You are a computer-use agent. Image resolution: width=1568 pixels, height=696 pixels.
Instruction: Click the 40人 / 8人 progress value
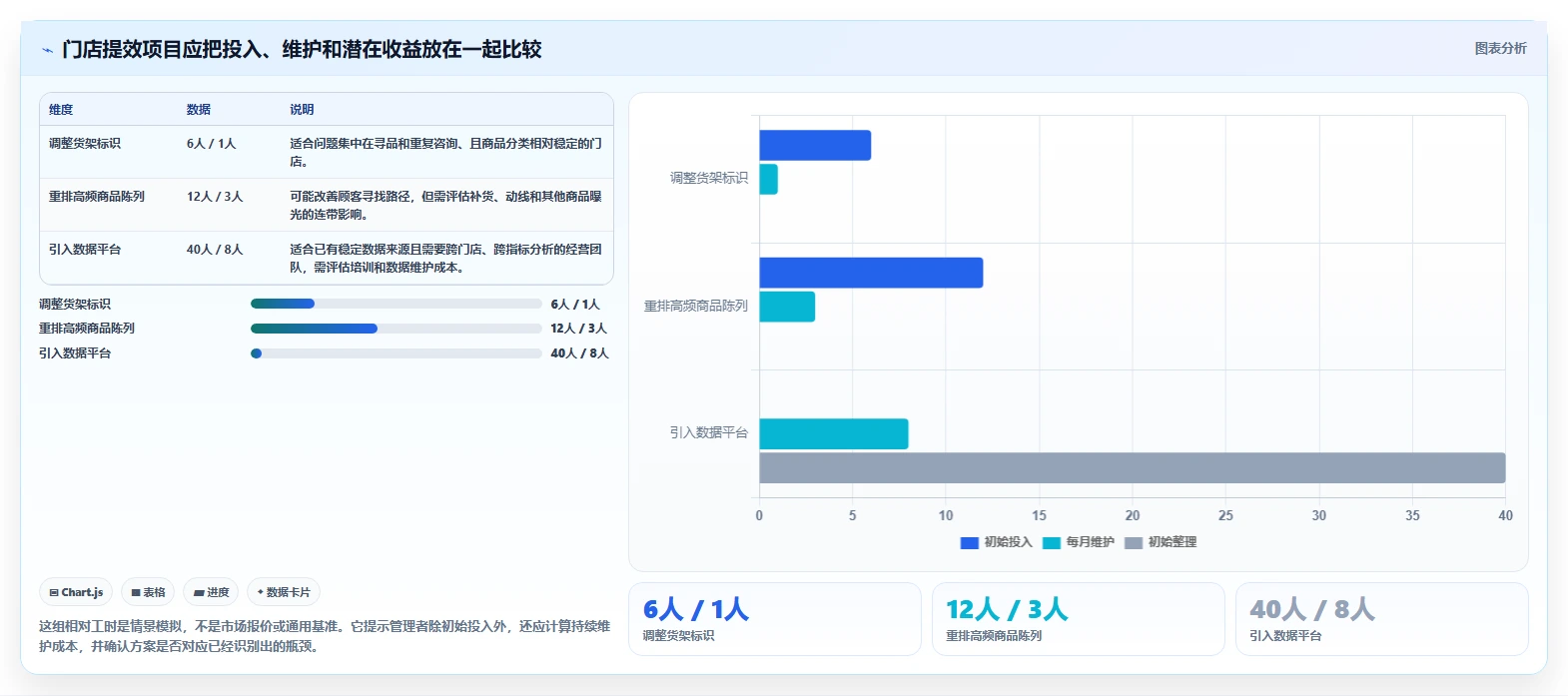(x=579, y=353)
